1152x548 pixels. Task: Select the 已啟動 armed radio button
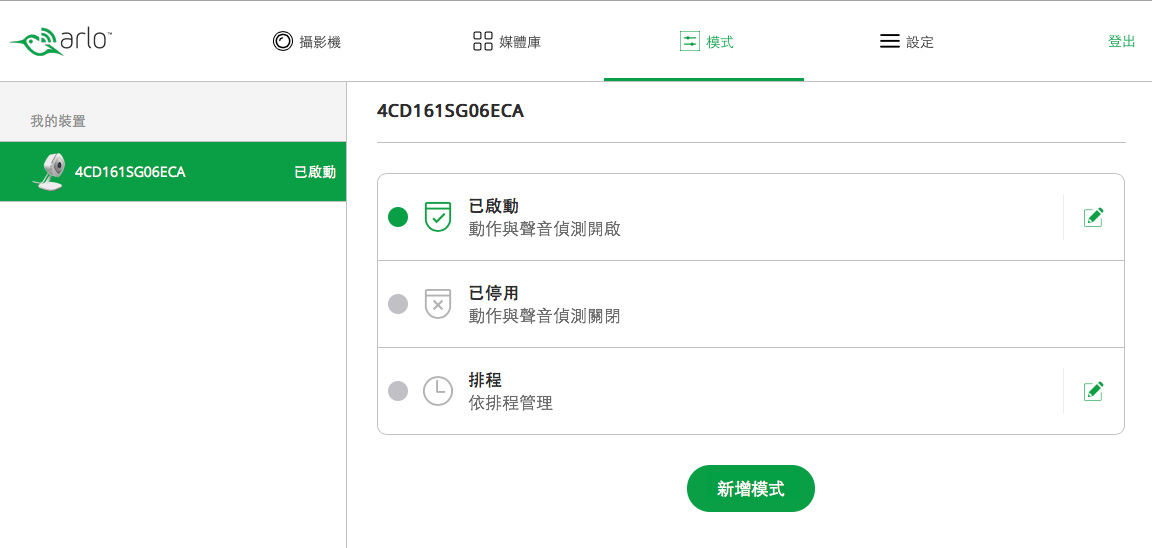coord(397,217)
